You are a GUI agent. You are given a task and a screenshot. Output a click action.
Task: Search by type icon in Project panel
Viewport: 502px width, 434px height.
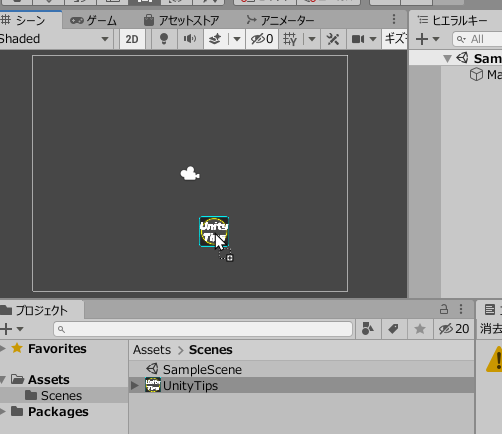[x=368, y=329]
